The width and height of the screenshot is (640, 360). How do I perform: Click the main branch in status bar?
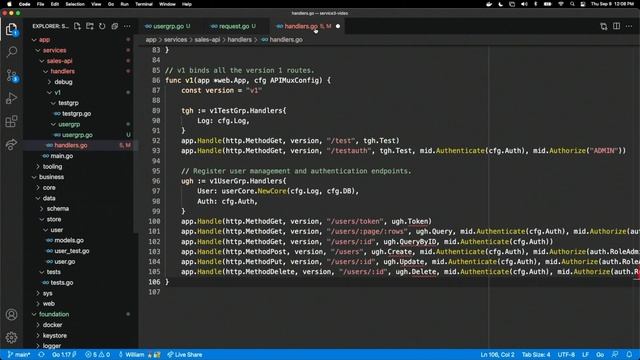[19, 355]
